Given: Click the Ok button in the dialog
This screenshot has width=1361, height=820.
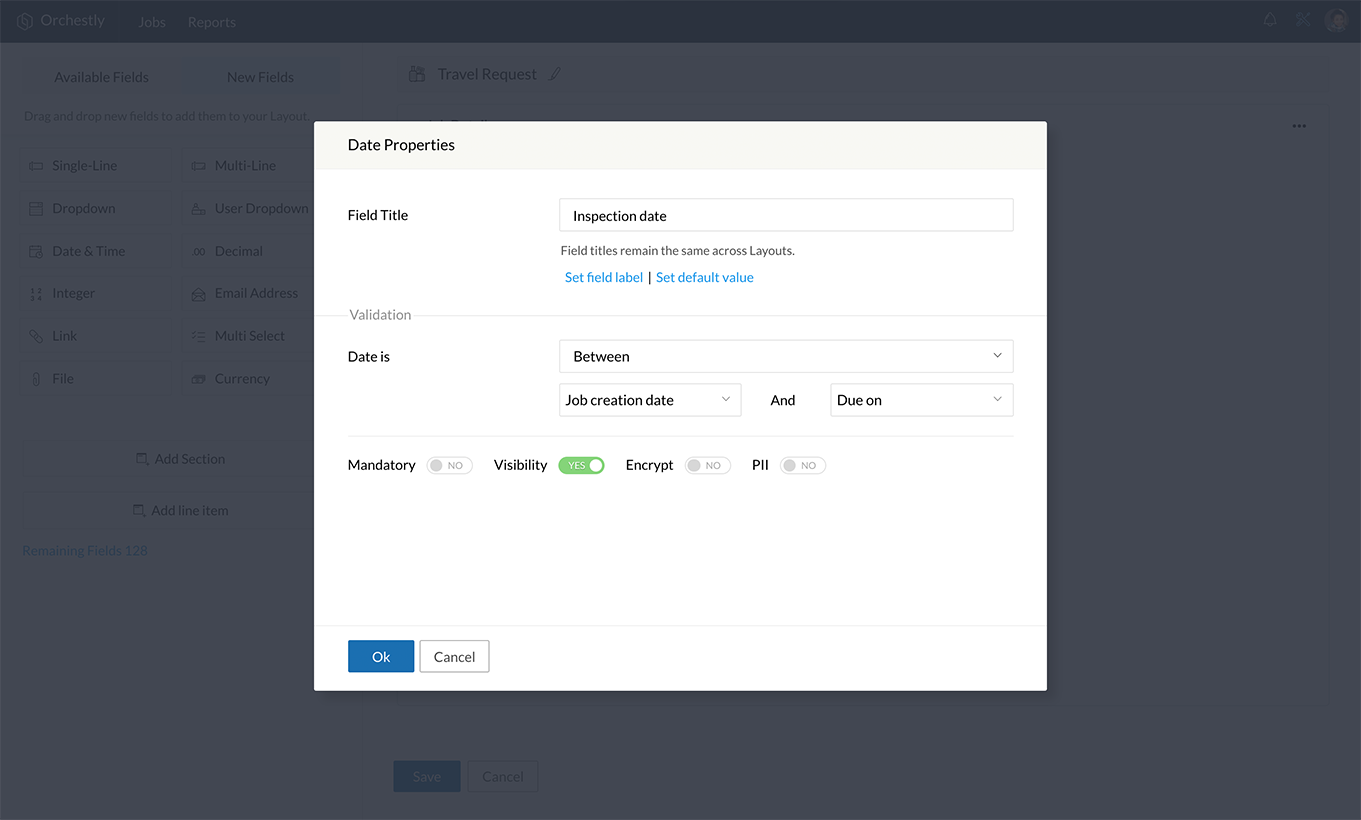Looking at the screenshot, I should click(x=381, y=656).
